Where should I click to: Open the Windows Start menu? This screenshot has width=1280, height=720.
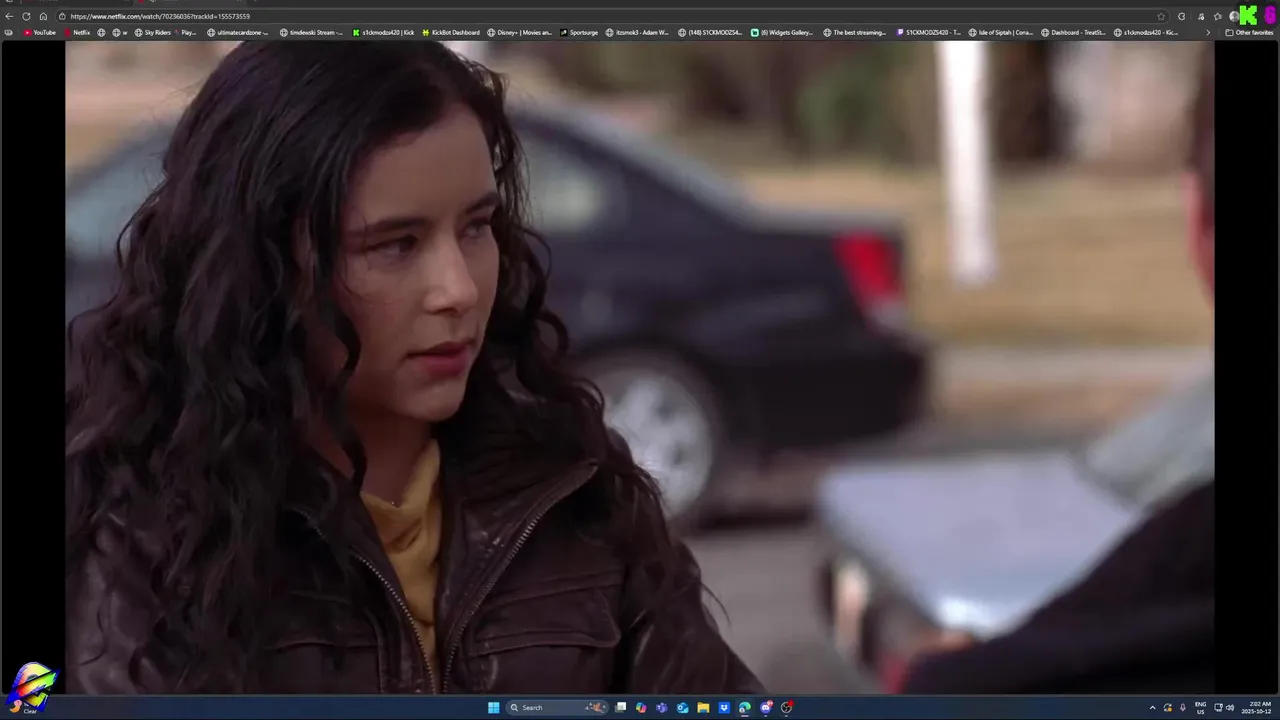(493, 707)
